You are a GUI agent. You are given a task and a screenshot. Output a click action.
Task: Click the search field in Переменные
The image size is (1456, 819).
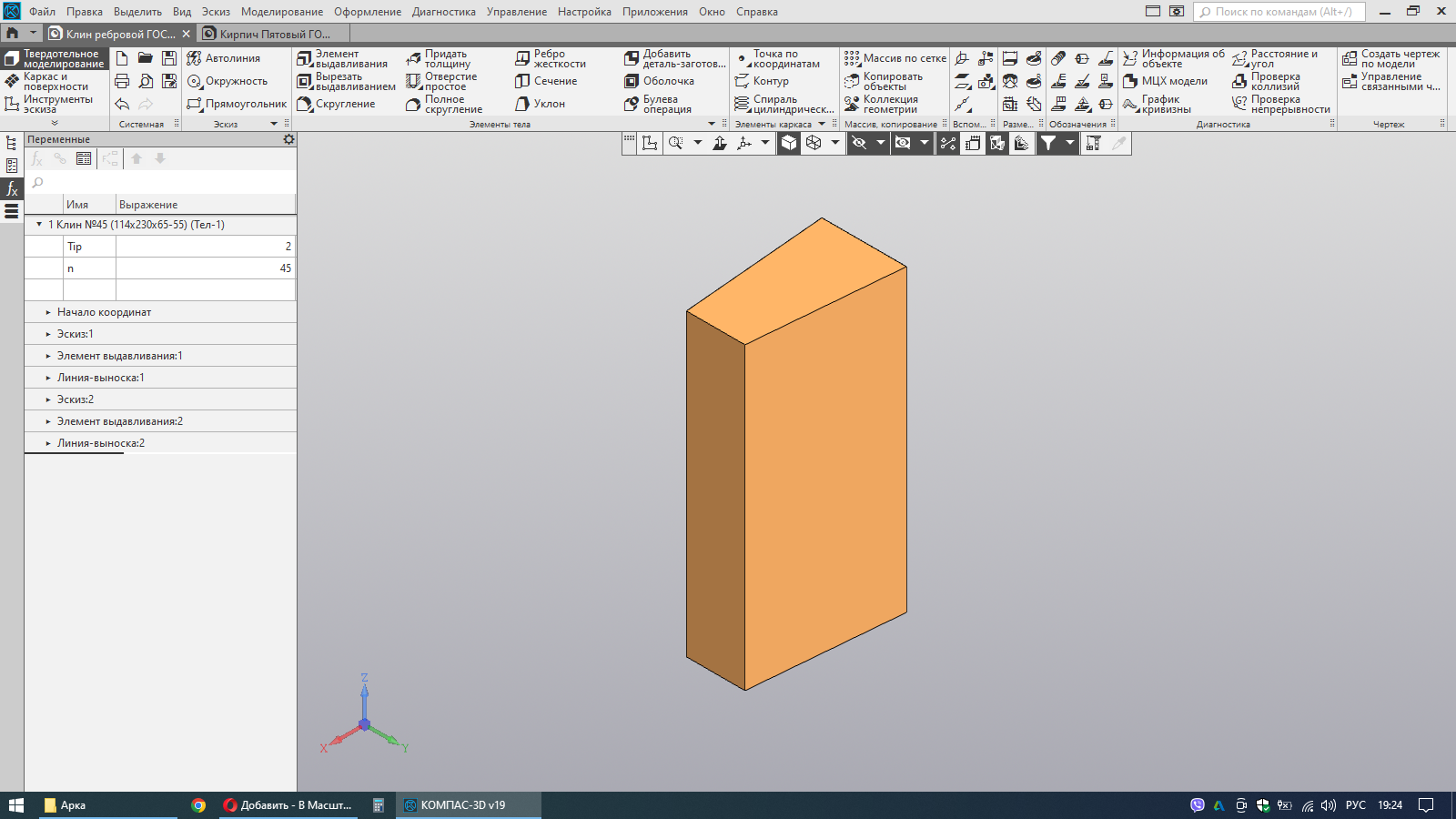(160, 183)
